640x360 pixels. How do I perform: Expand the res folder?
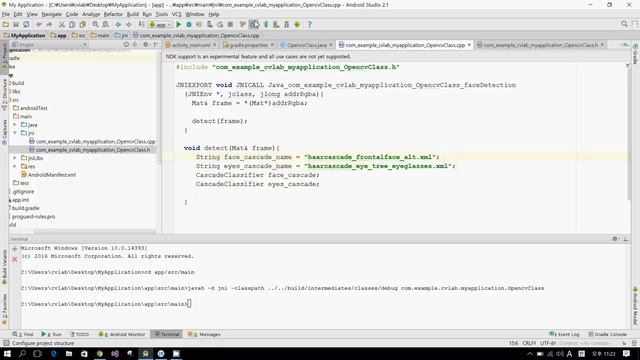[15, 167]
